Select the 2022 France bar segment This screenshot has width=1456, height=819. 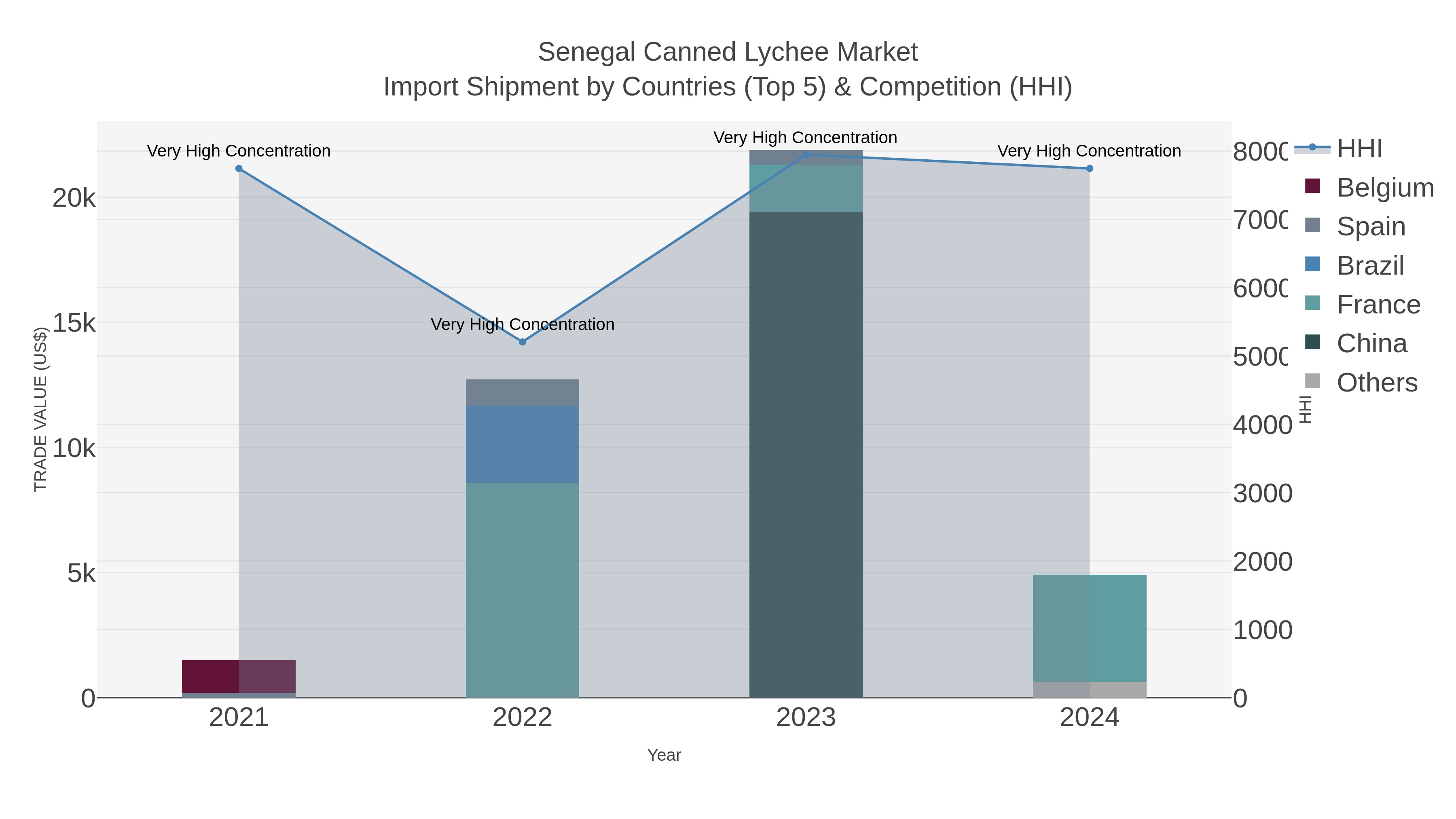pyautogui.click(x=522, y=590)
